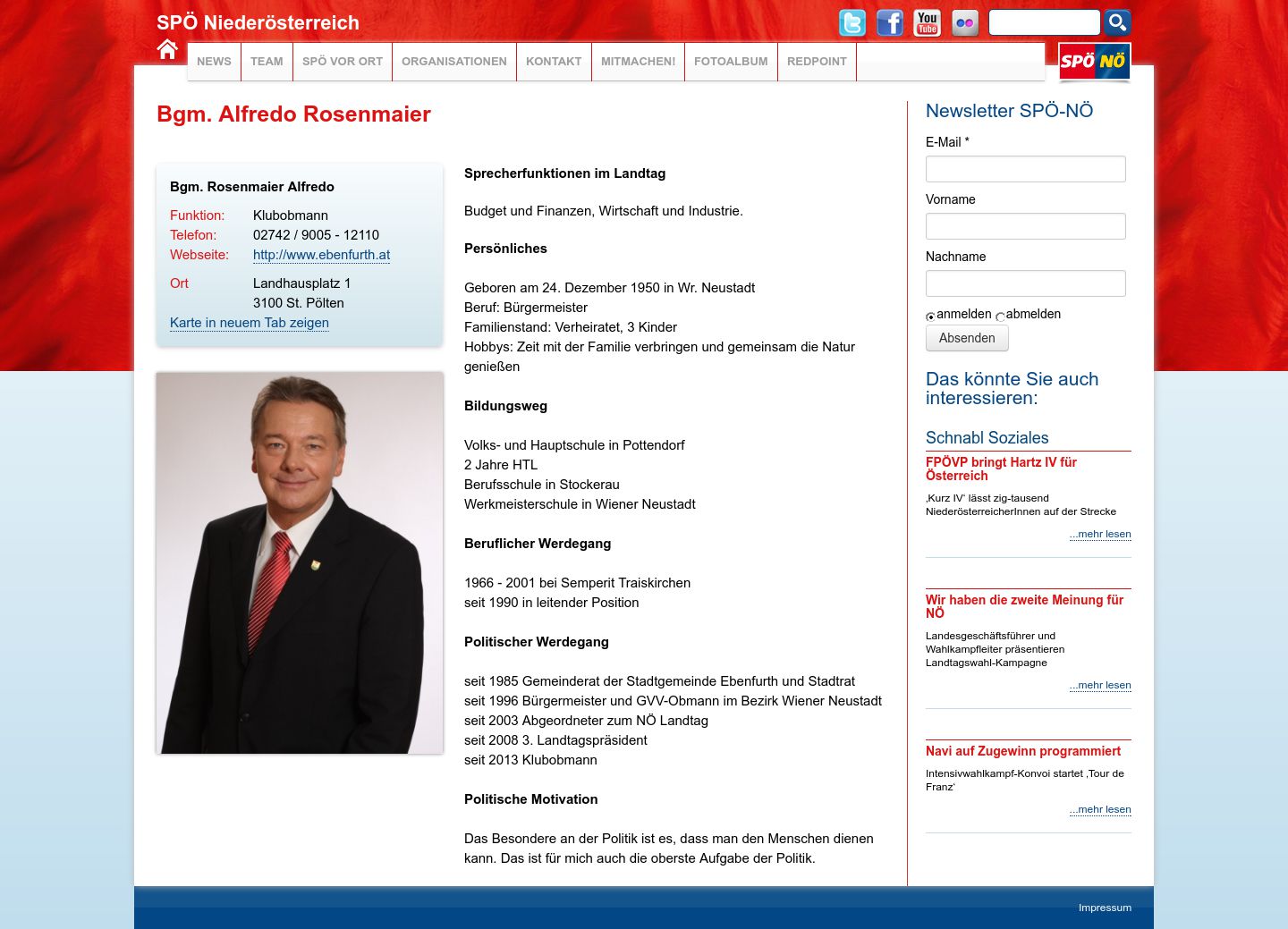1288x929 pixels.
Task: Click the Bgm. Alfredo Rosenmaier page heading
Action: pos(293,114)
